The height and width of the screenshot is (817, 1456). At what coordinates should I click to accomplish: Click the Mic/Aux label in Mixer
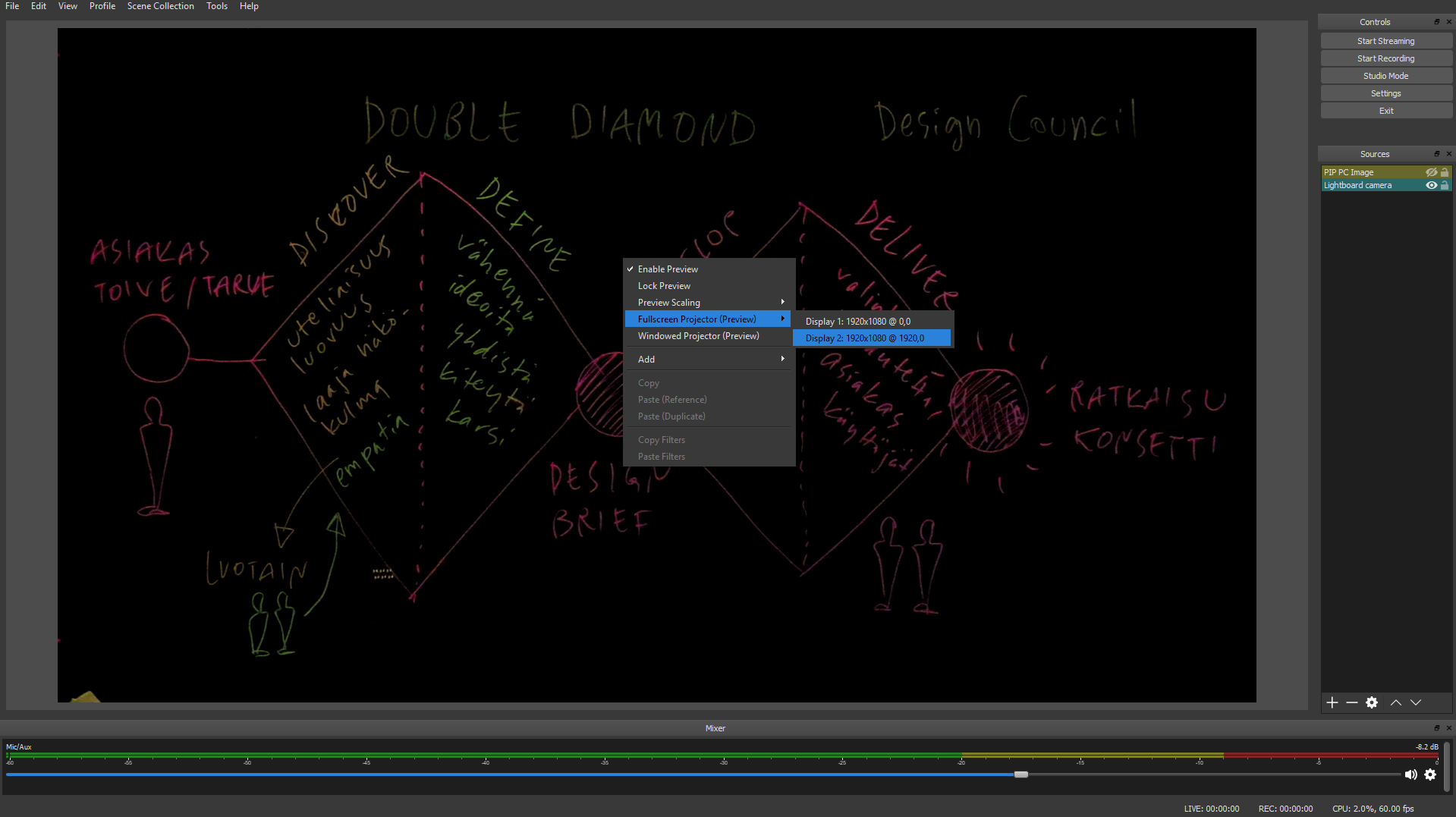(x=19, y=747)
